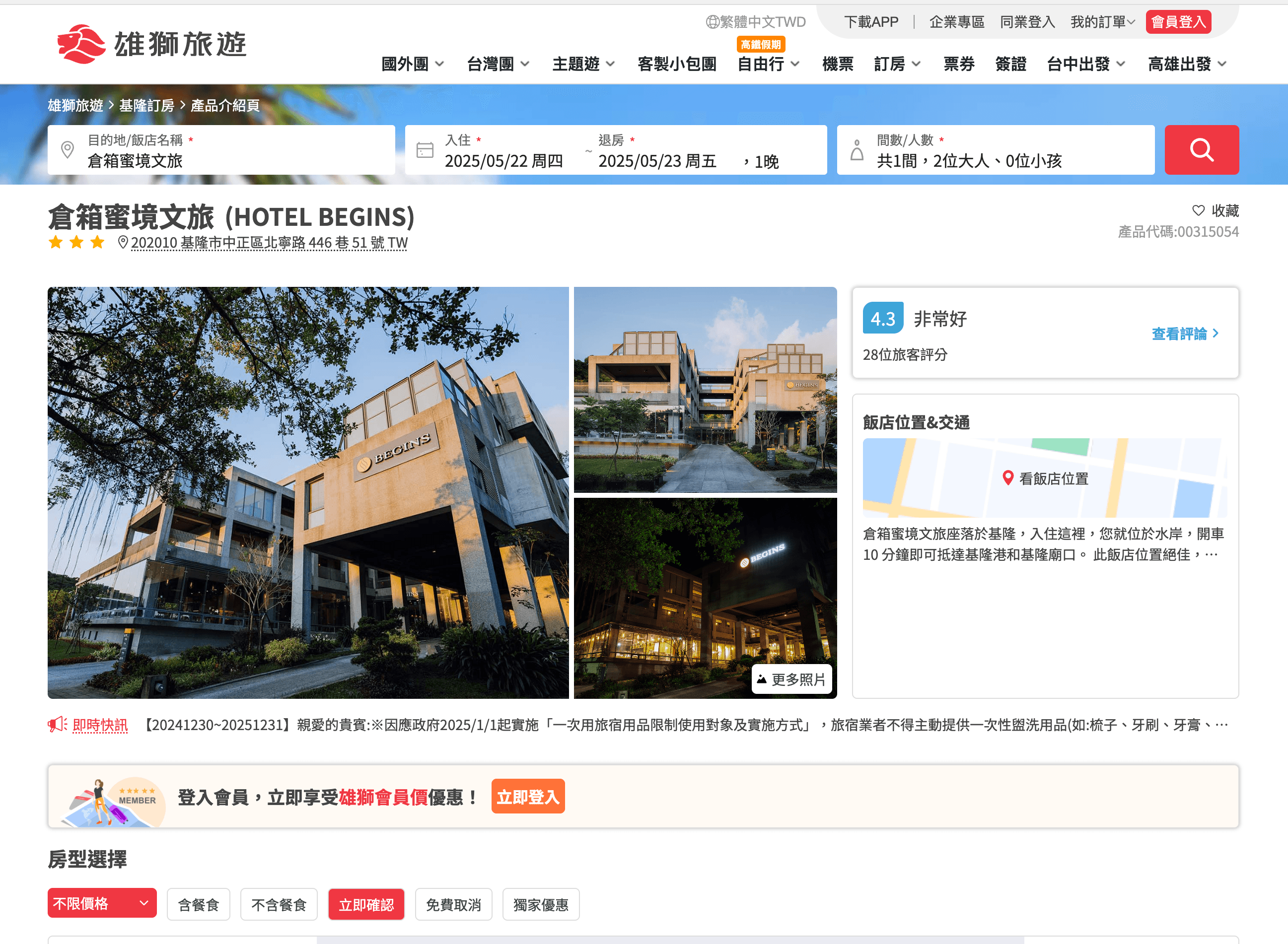Open 企業專區 in the top bar
Screen dimensions: 1288x944
[x=956, y=22]
